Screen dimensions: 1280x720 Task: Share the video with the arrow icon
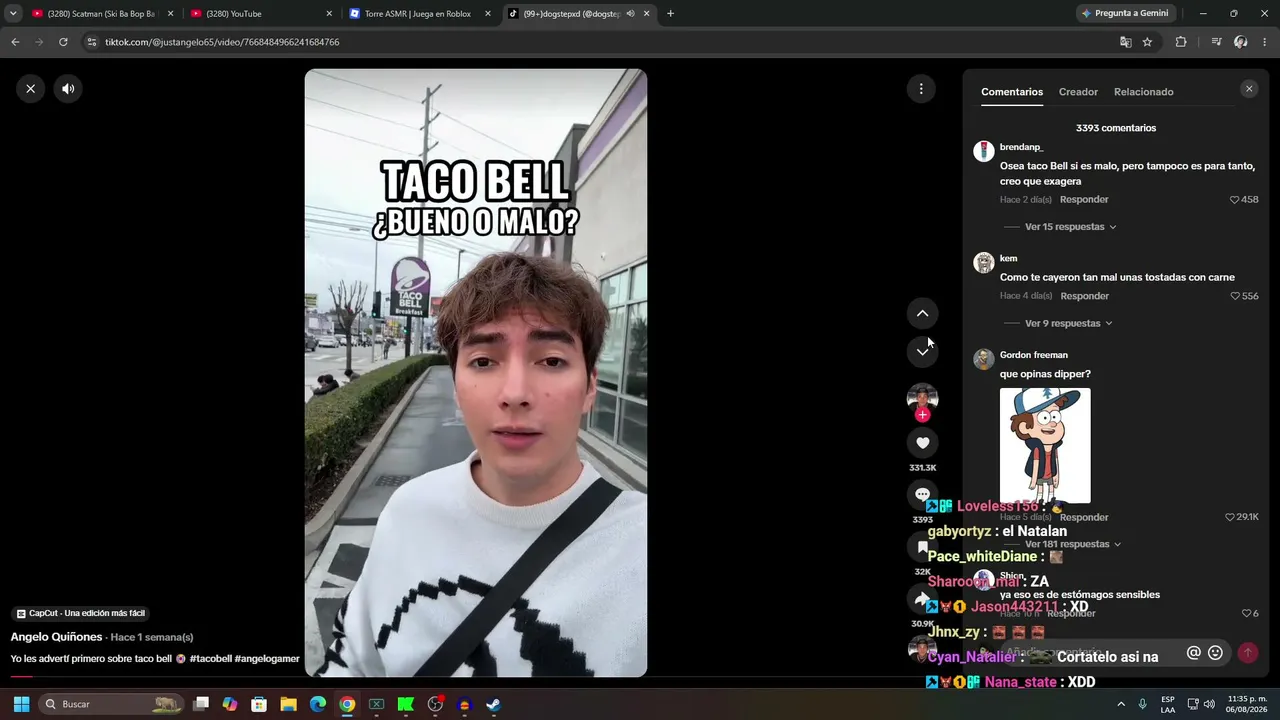tap(922, 599)
